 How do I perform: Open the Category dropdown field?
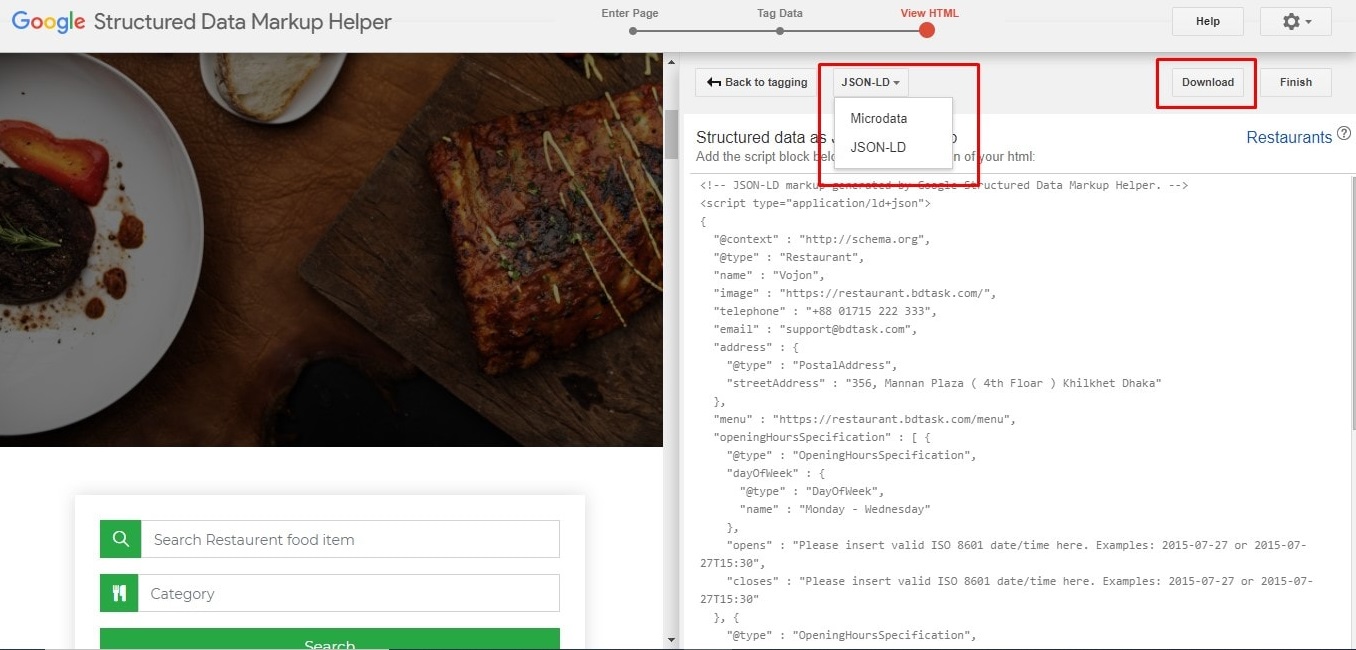click(x=350, y=593)
